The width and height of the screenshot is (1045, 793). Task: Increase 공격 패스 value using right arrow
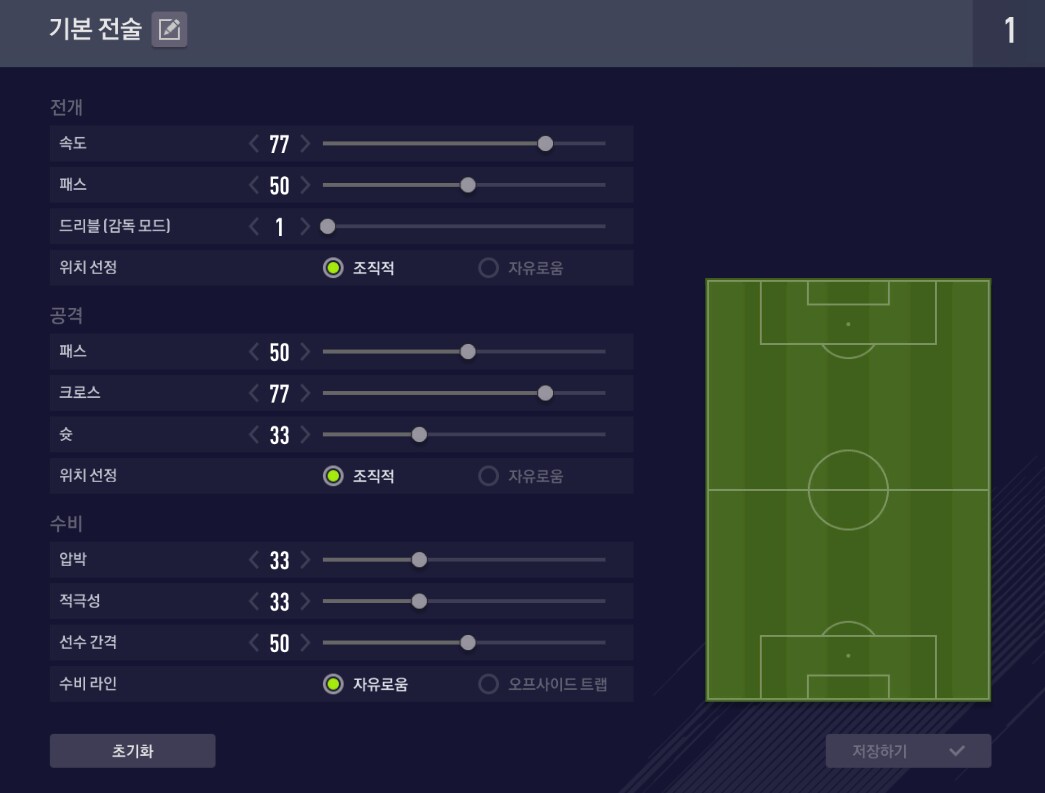click(305, 352)
